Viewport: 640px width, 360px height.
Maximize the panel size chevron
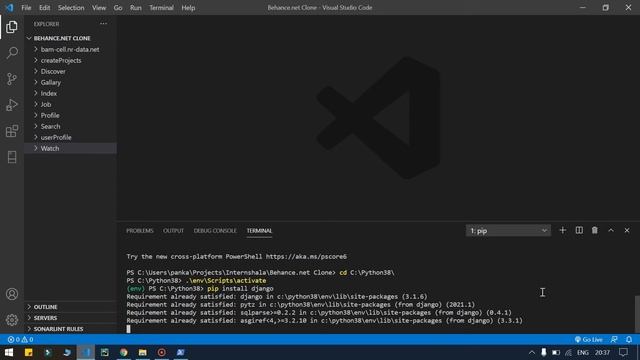tap(611, 230)
